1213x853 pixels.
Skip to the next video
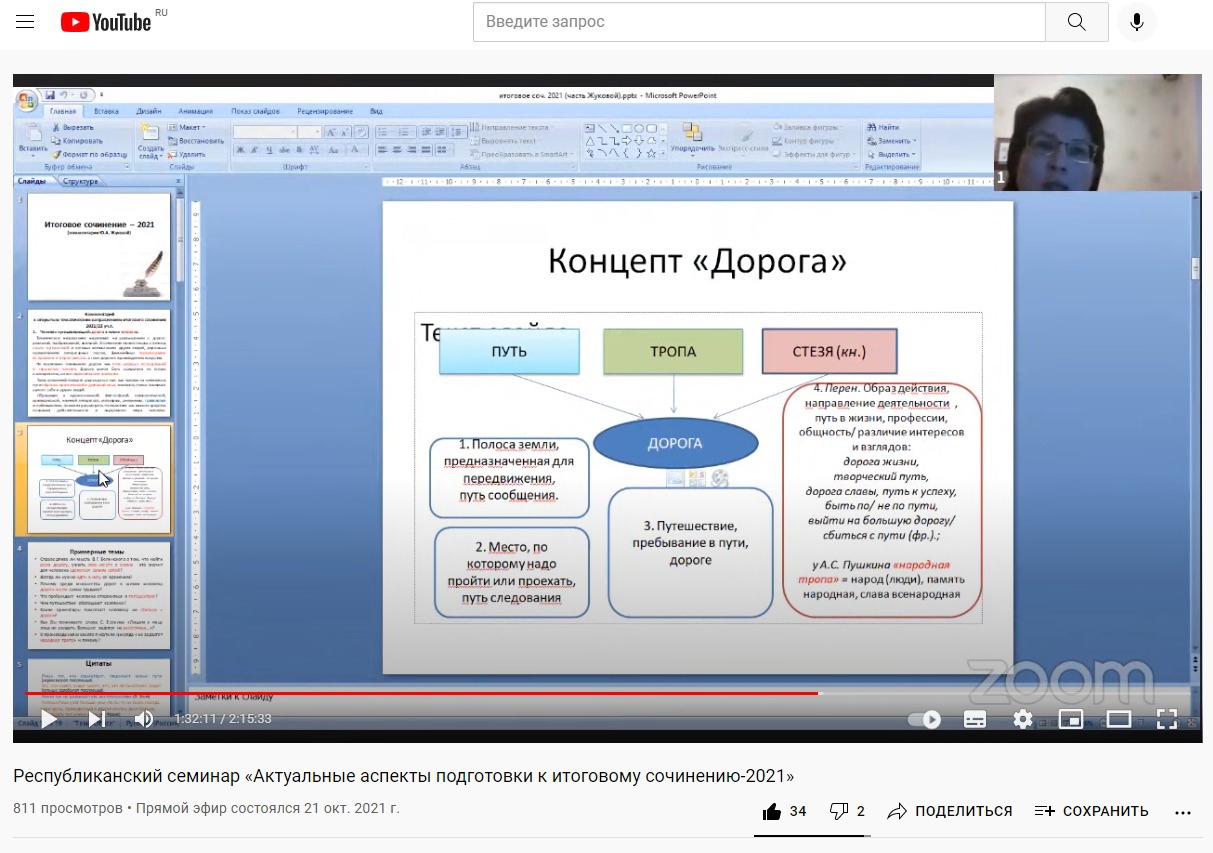[97, 719]
